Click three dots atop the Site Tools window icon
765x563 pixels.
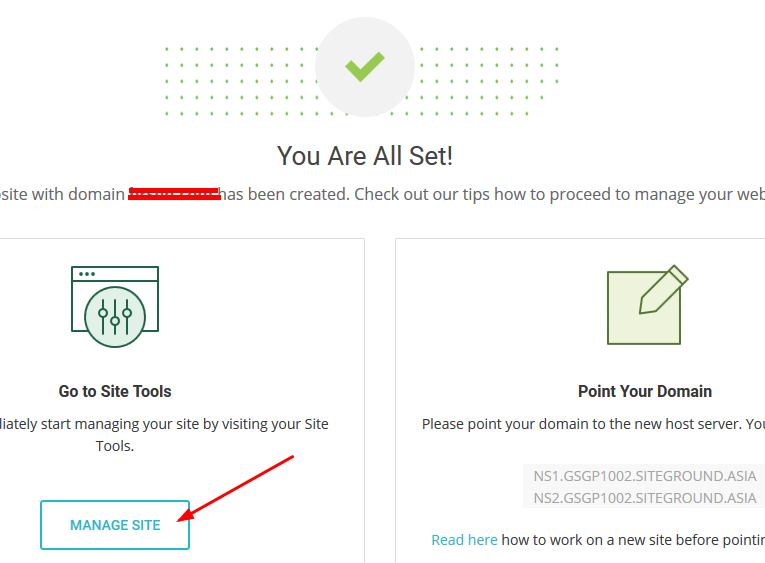pyautogui.click(x=87, y=274)
